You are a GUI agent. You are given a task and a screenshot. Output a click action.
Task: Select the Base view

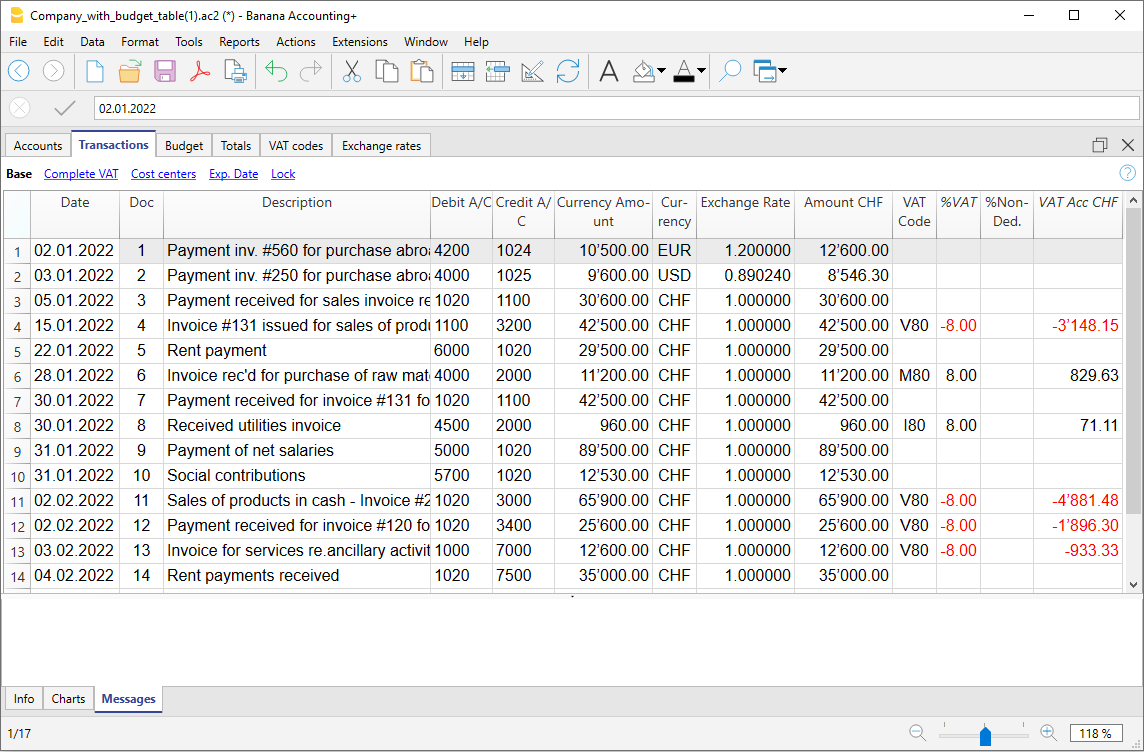click(x=19, y=174)
